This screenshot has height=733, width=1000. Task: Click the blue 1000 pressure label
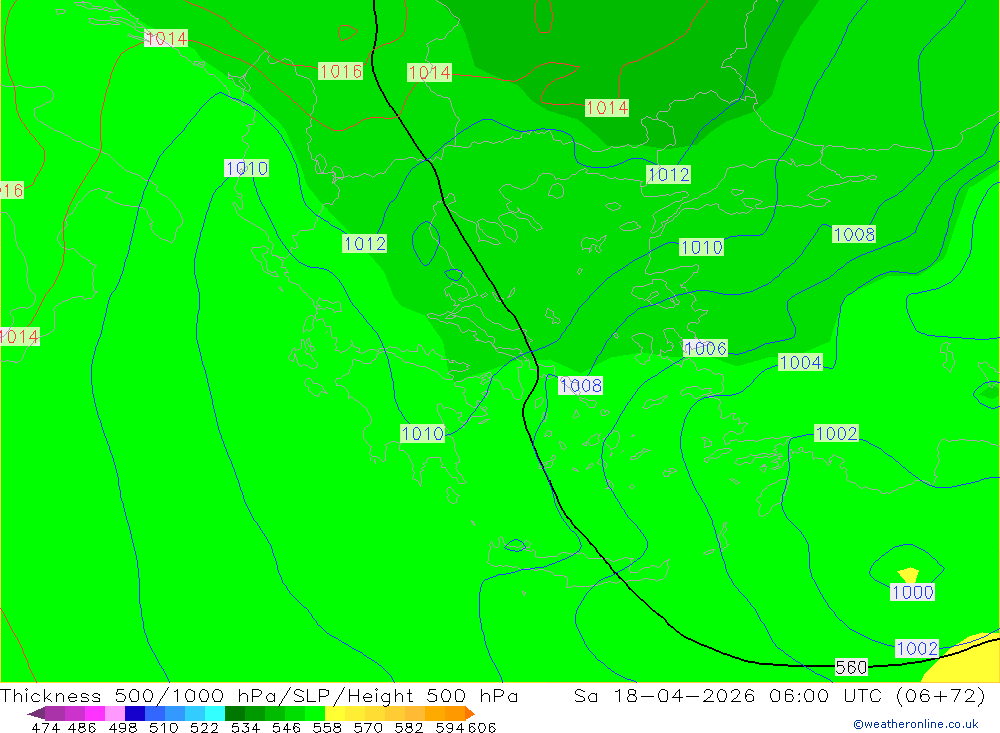click(913, 592)
